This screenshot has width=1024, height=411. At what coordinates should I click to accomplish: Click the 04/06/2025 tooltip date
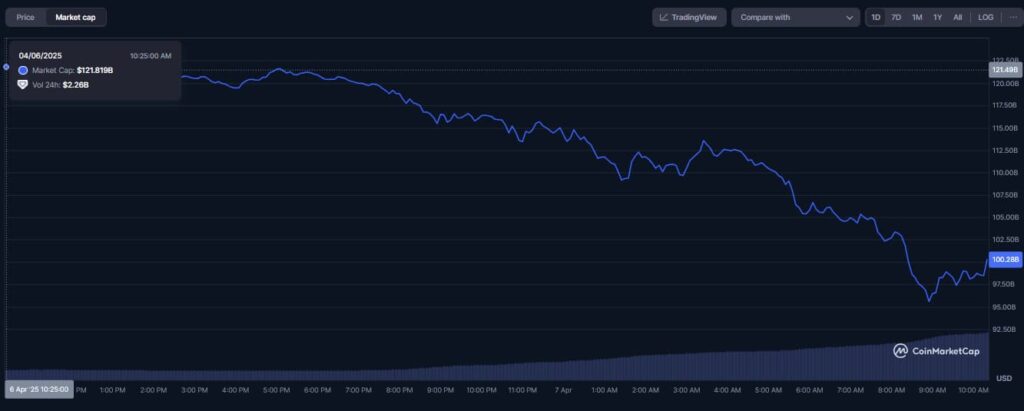(40, 56)
